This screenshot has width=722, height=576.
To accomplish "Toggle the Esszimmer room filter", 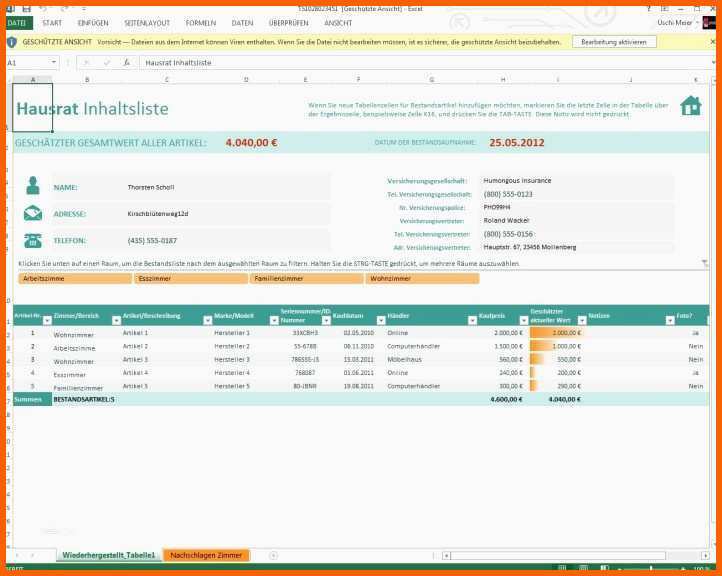I will [x=191, y=279].
